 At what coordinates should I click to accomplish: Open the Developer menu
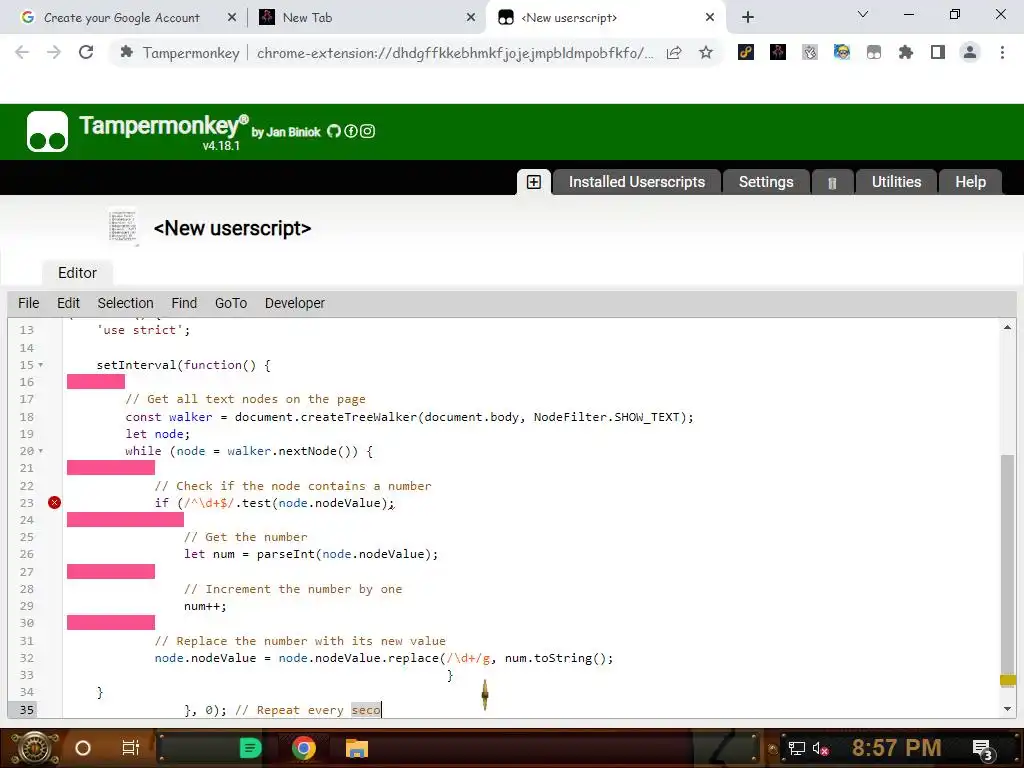[295, 303]
